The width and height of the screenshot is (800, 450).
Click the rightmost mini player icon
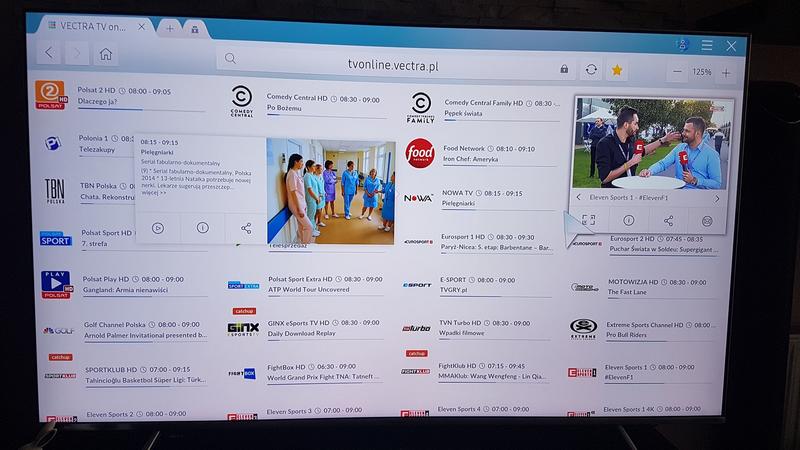pyautogui.click(x=707, y=221)
